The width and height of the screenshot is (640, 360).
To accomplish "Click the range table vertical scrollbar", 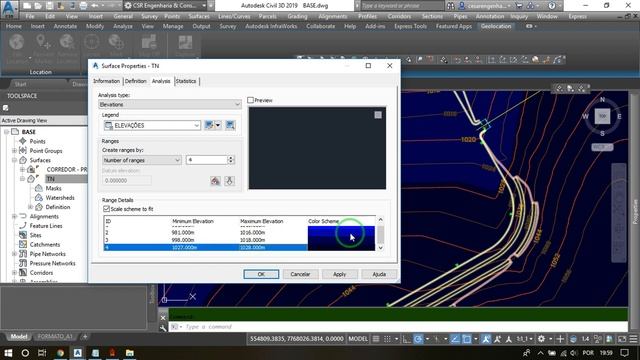I will click(380, 234).
